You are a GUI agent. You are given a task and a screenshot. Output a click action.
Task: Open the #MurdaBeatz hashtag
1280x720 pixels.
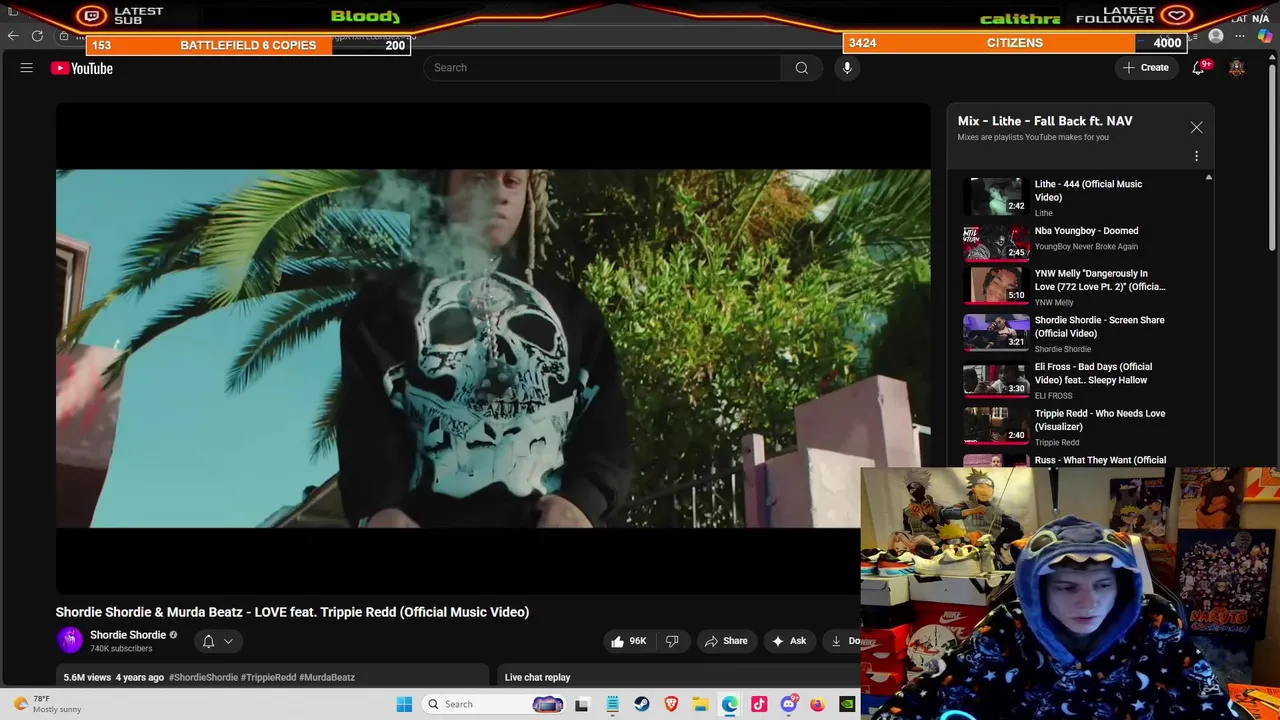(327, 677)
